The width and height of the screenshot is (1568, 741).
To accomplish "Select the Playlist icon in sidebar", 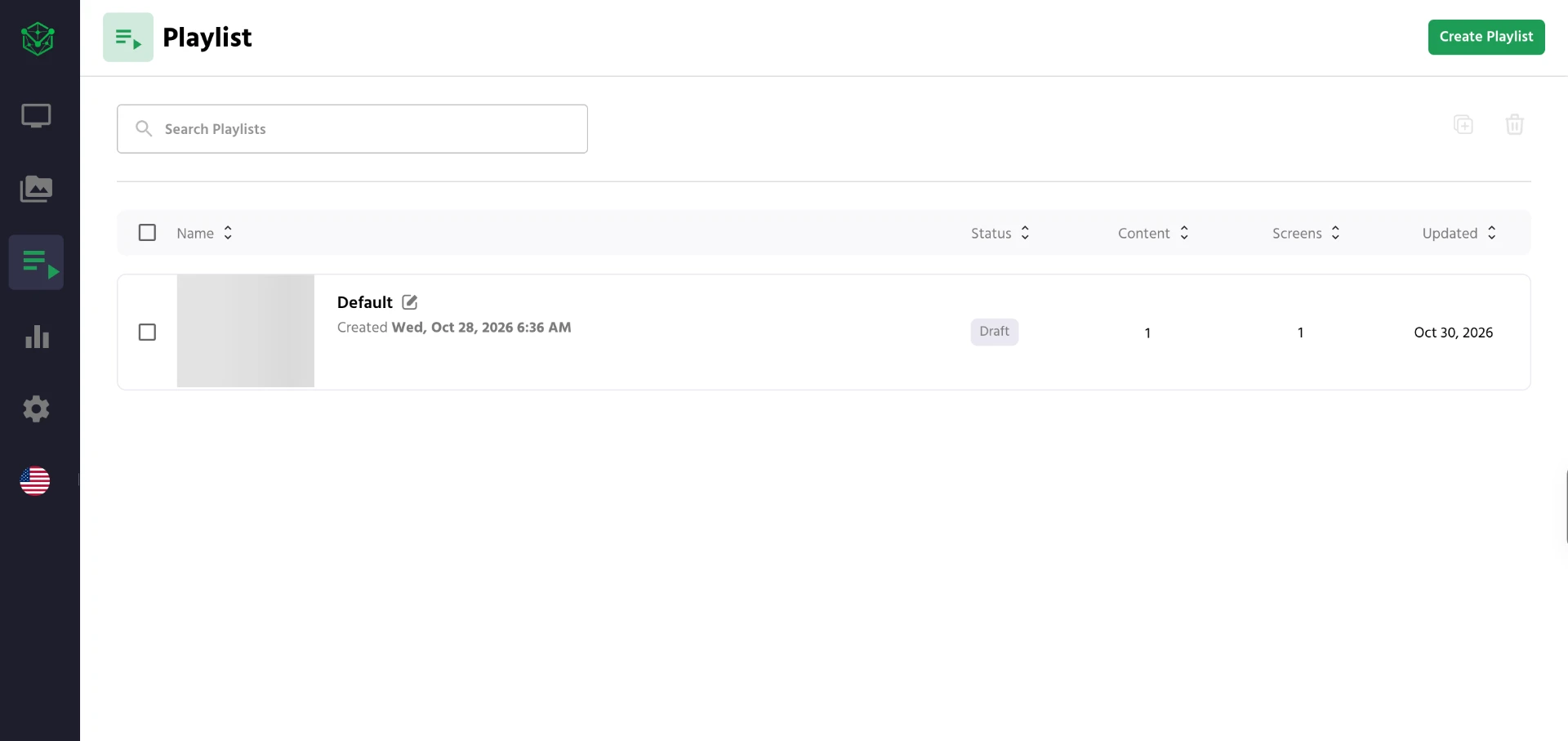I will tap(36, 262).
